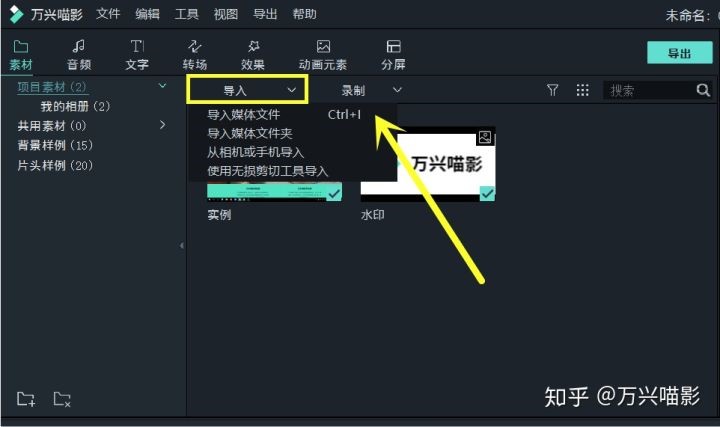Click the filter funnel icon
This screenshot has width=720, height=427.
[x=552, y=90]
